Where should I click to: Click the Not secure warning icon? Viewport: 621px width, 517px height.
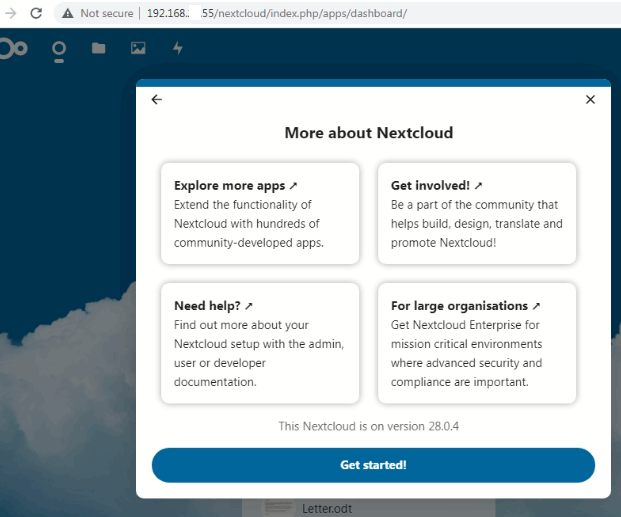tap(68, 13)
